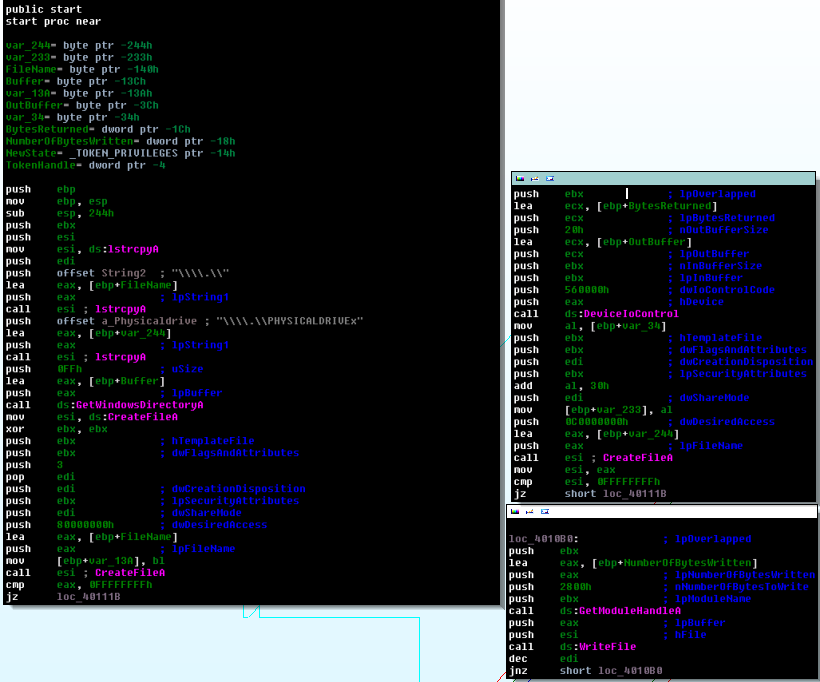Click the 'mov ebp, esp' instruction
Image resolution: width=820 pixels, height=682 pixels.
[56, 202]
